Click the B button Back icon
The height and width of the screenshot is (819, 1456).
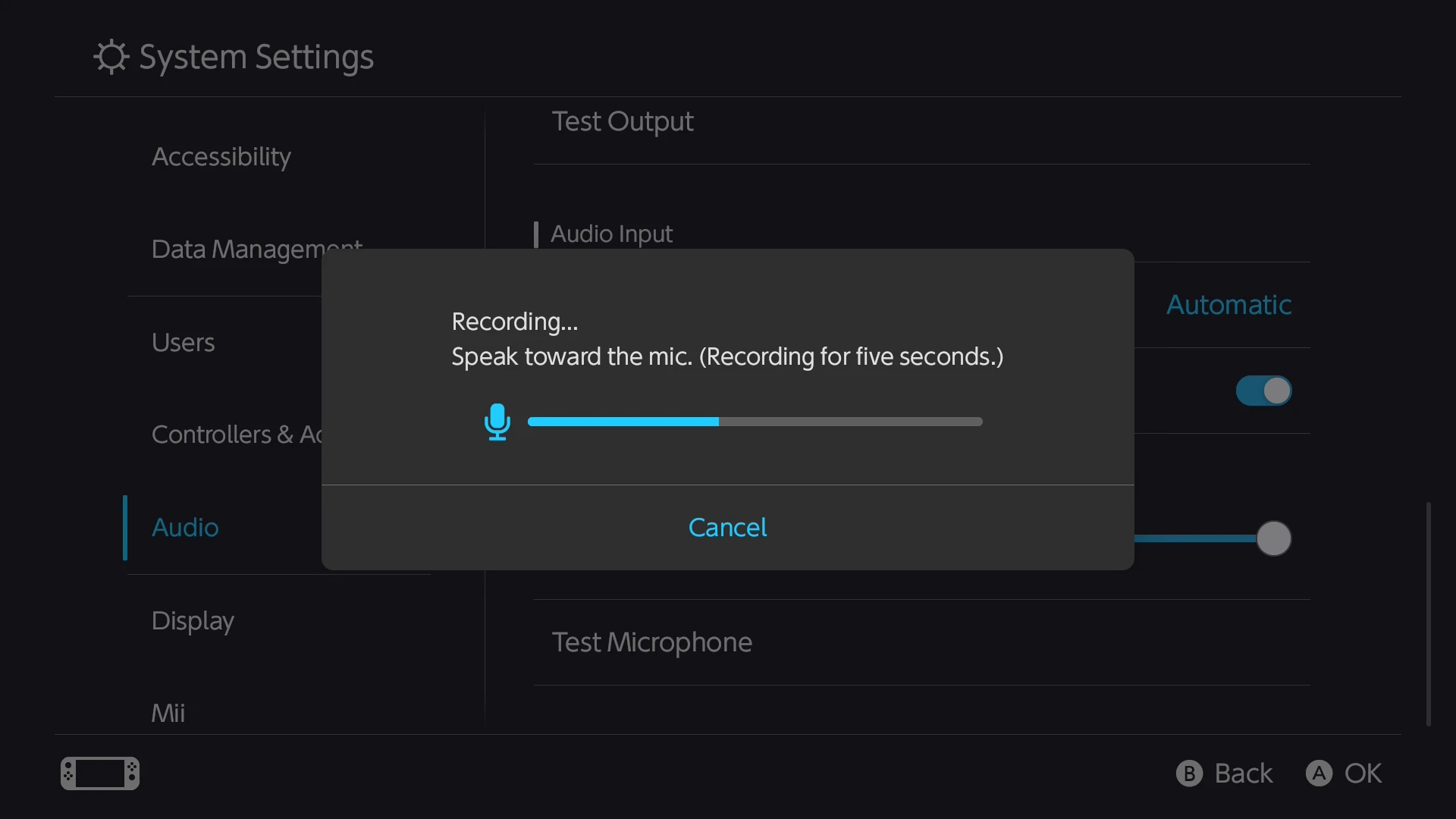coord(1189,773)
